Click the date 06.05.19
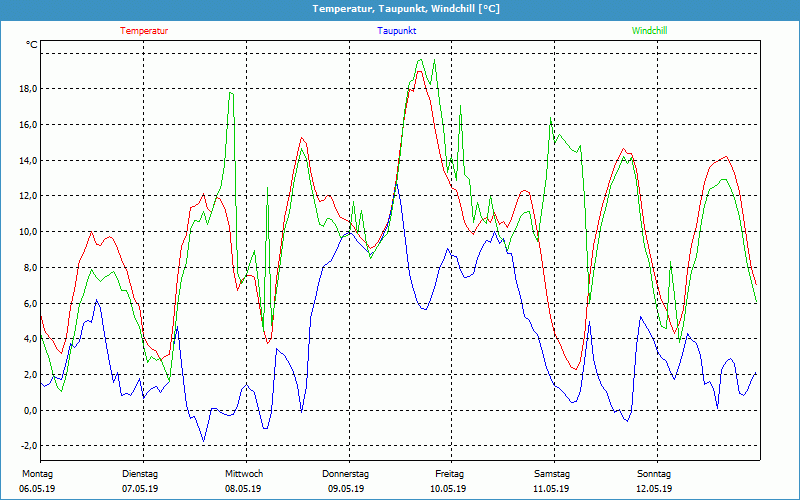The image size is (800, 500). pyautogui.click(x=37, y=489)
